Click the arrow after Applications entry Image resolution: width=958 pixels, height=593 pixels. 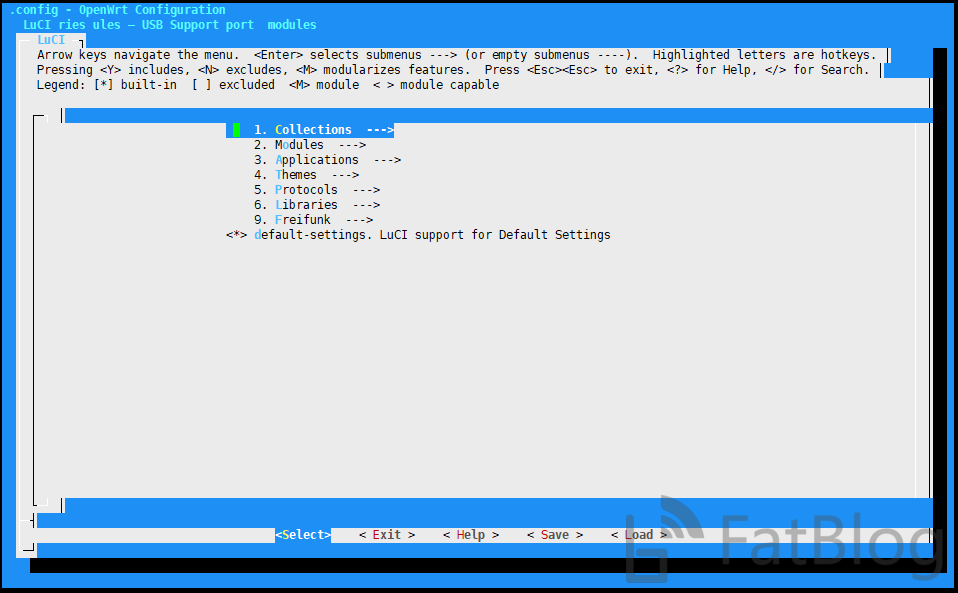[x=387, y=159]
